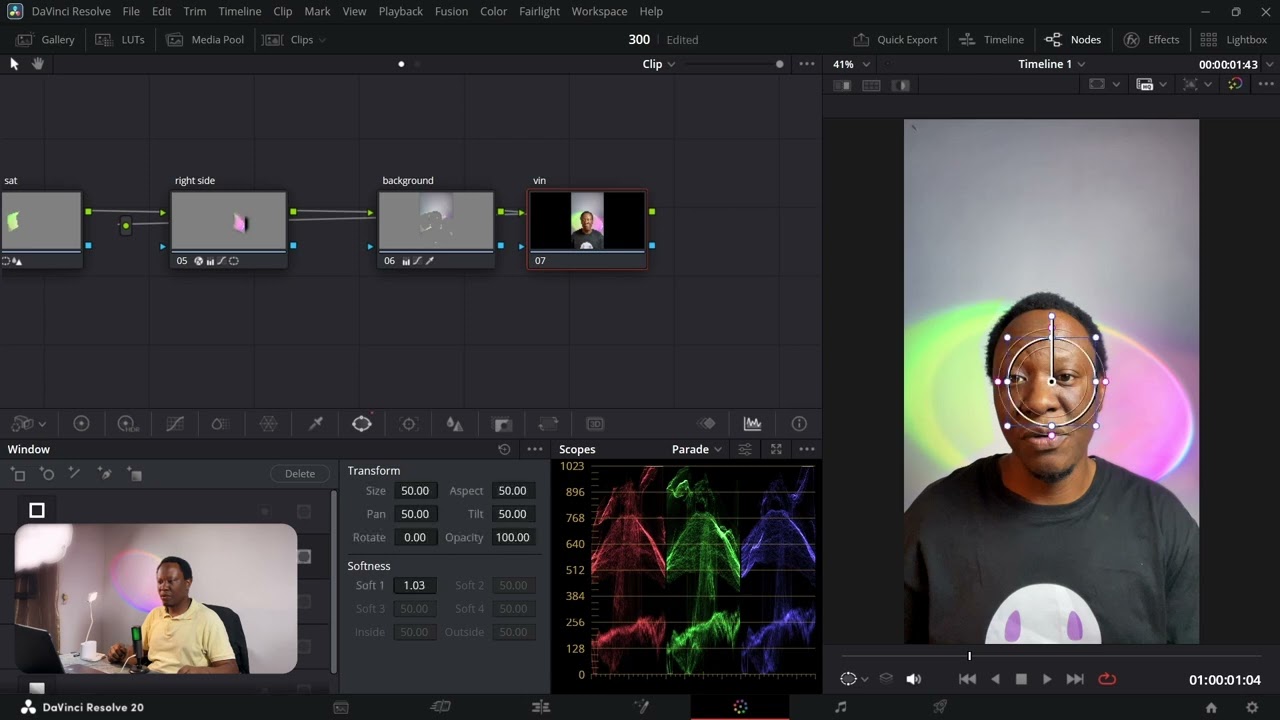Open the Playback menu

pyautogui.click(x=400, y=11)
